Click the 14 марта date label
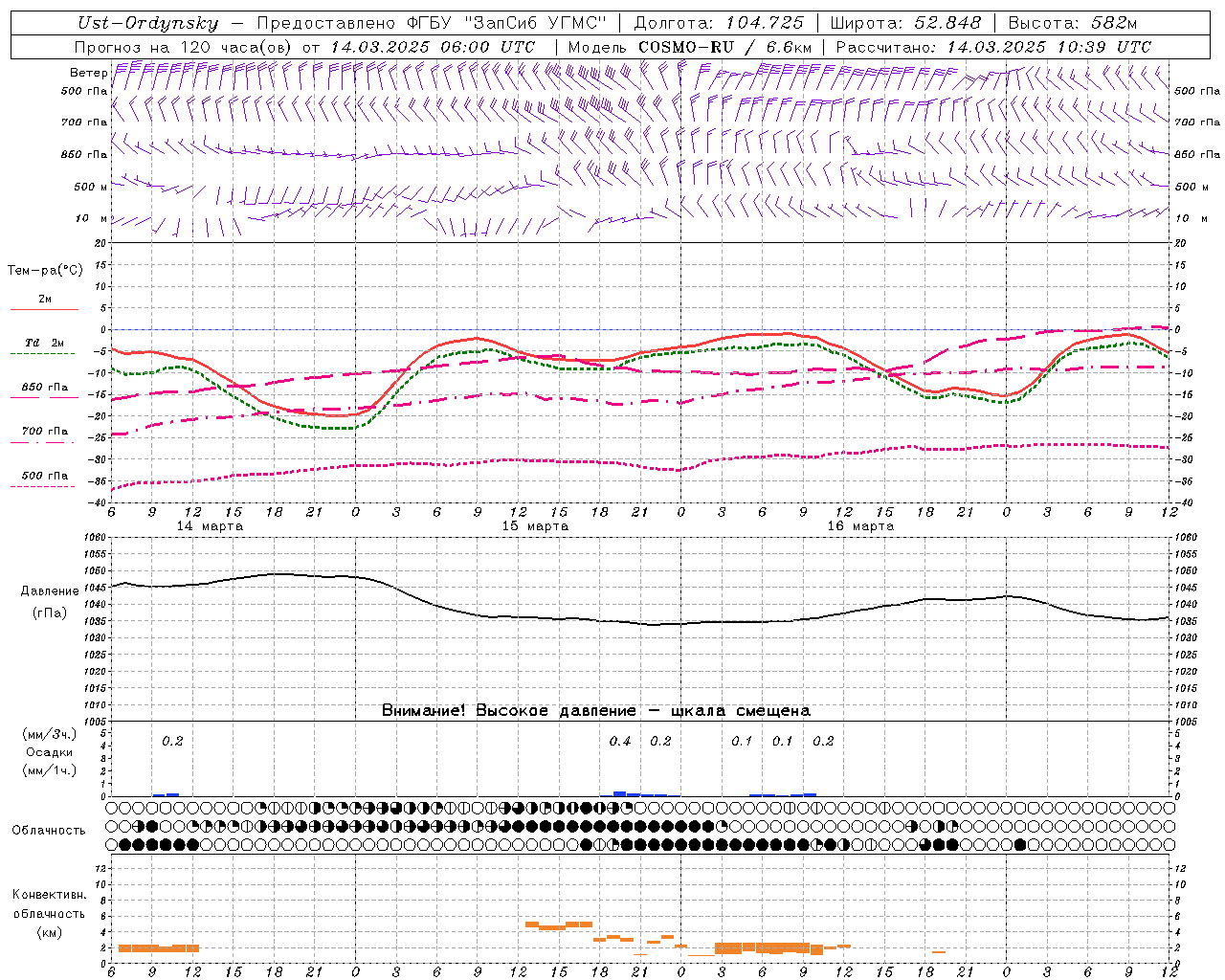This screenshot has width=1225, height=980. 210,526
